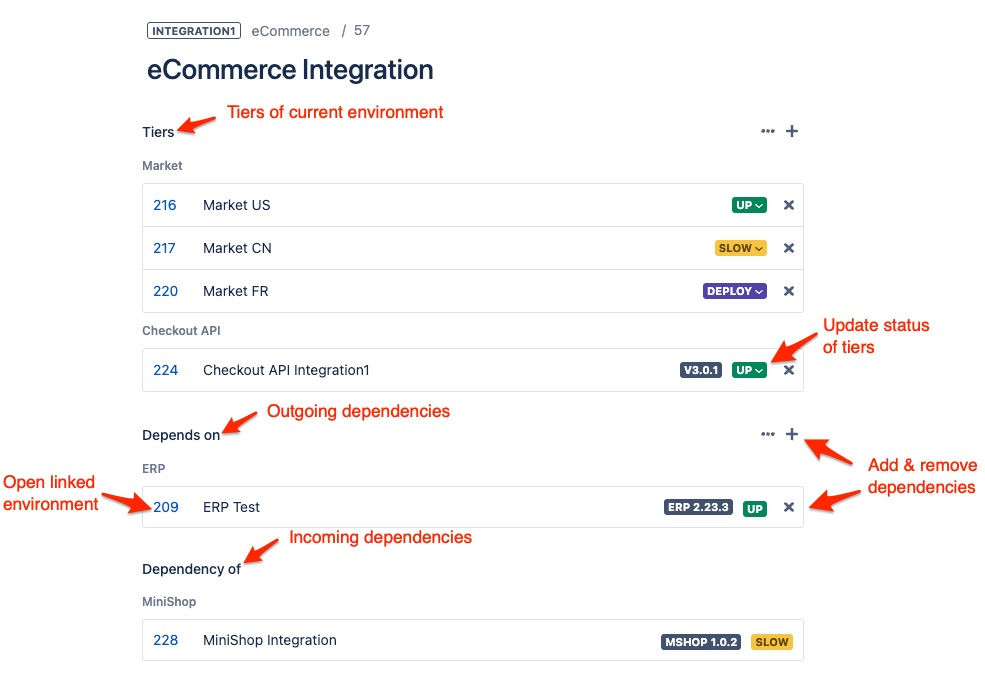Open linked environment 209
Image resolution: width=985 pixels, height=684 pixels.
click(x=165, y=507)
